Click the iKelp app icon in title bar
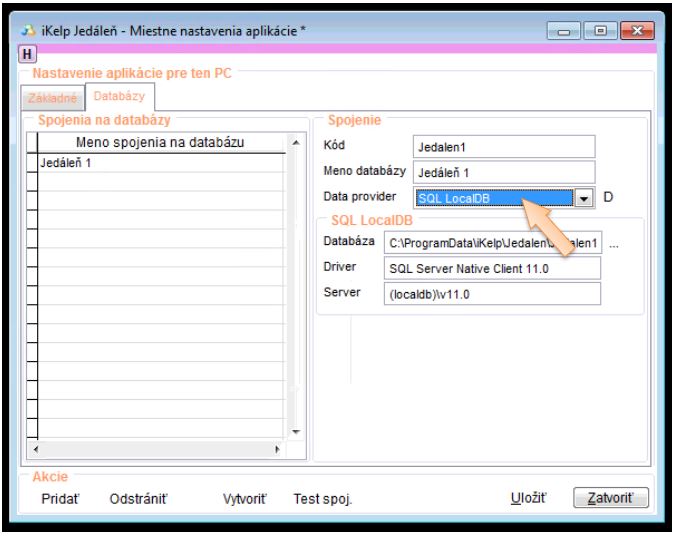The image size is (673, 537). click(x=28, y=31)
